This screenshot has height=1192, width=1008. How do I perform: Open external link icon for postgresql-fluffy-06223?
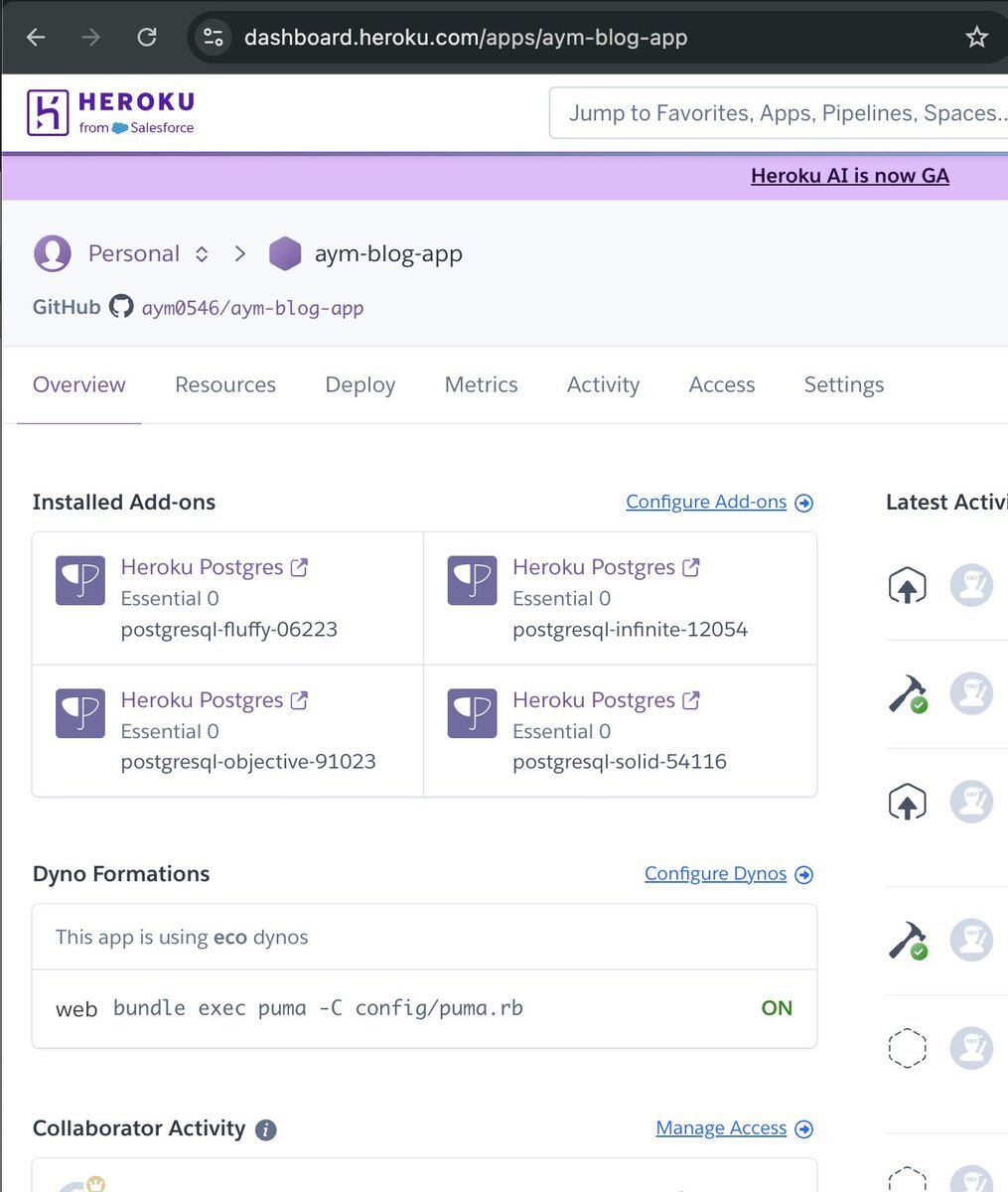pyautogui.click(x=299, y=567)
